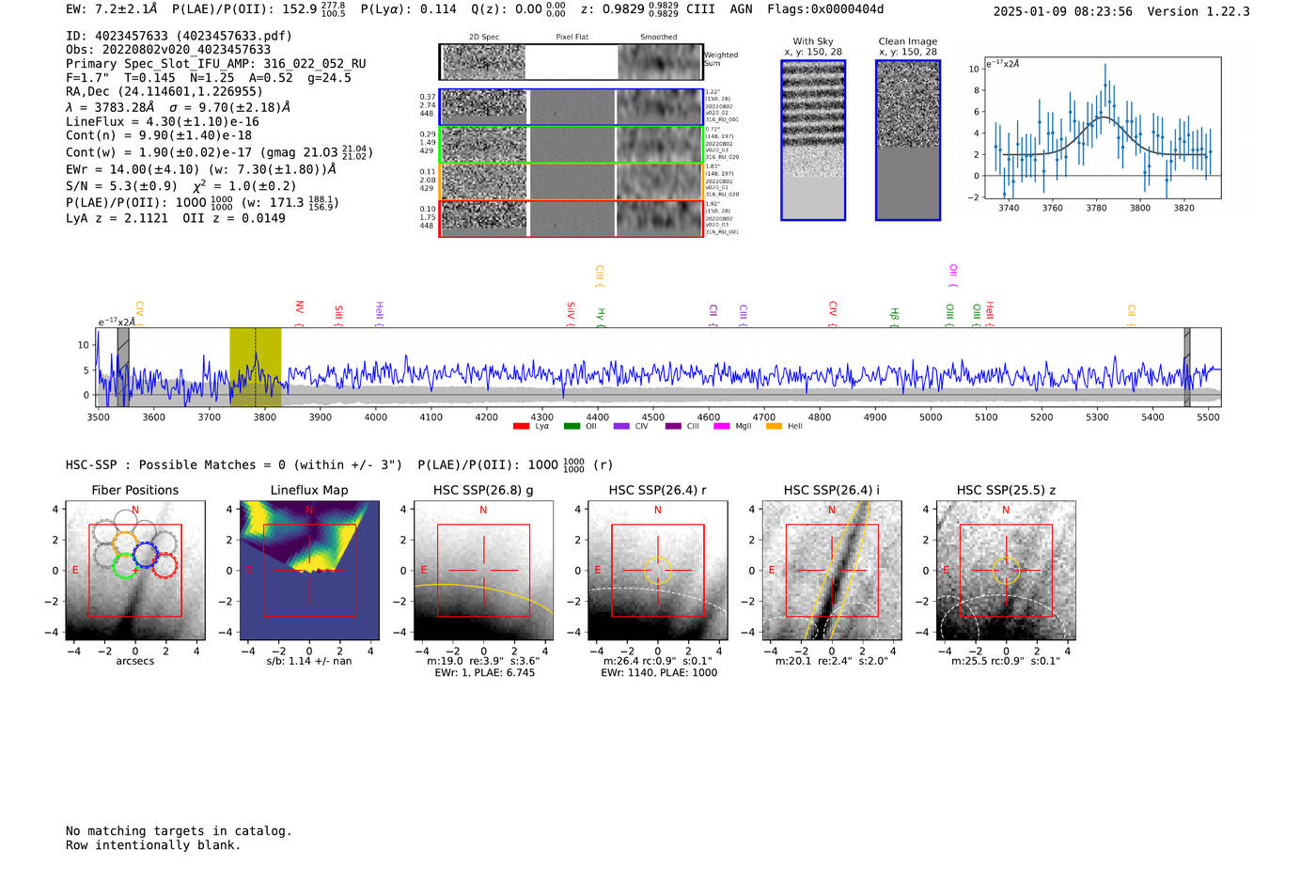The width and height of the screenshot is (1316, 896).
Task: Open the HSC SSP(25.5) z image
Action: [1006, 571]
